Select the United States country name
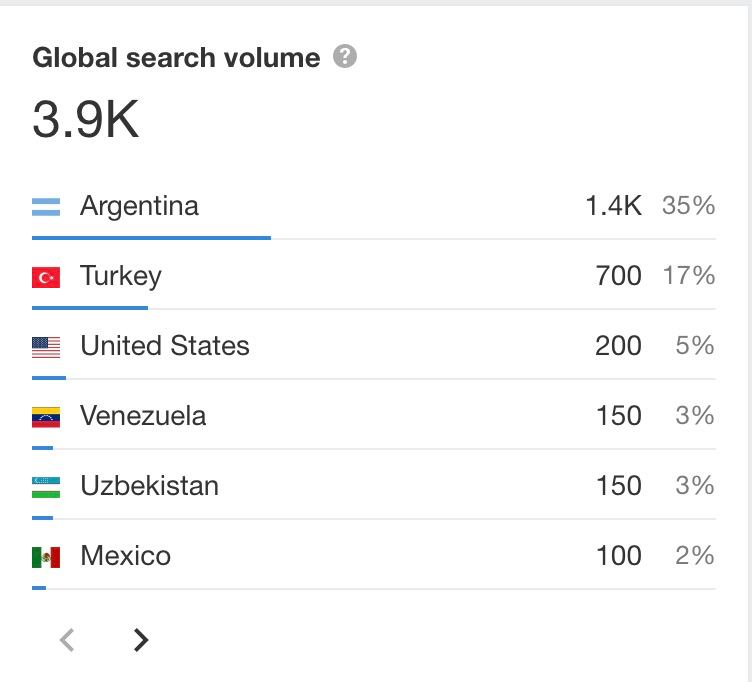The width and height of the screenshot is (752, 682). click(x=165, y=346)
